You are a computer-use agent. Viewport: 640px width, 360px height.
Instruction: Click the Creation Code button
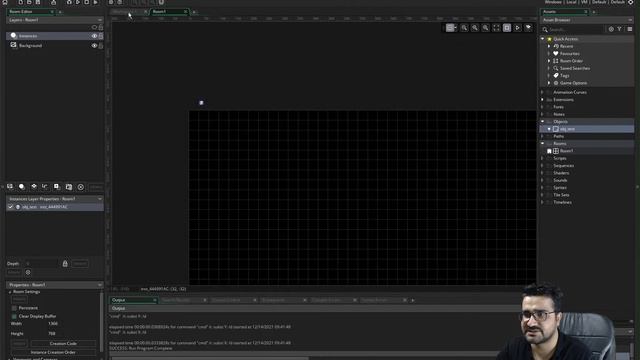coord(63,344)
